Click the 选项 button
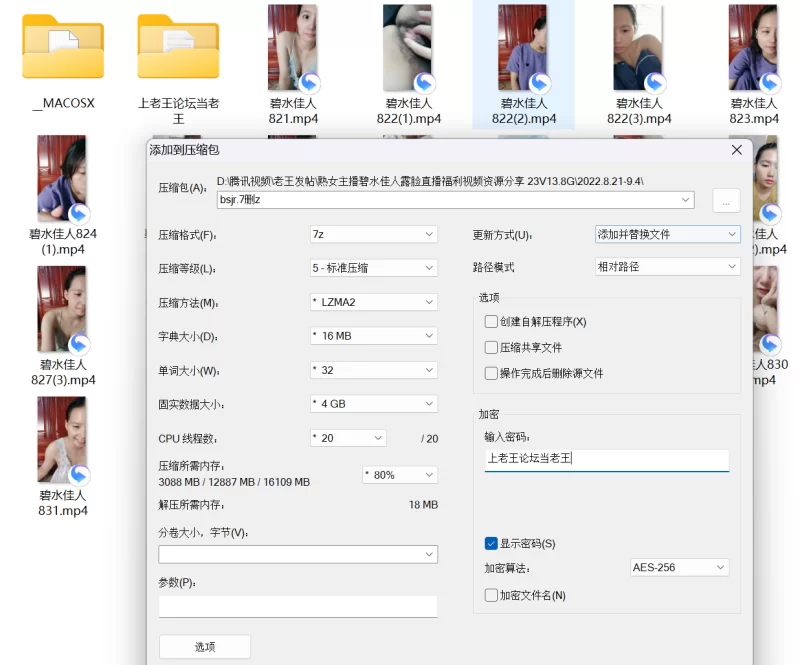800x665 pixels. tap(204, 647)
